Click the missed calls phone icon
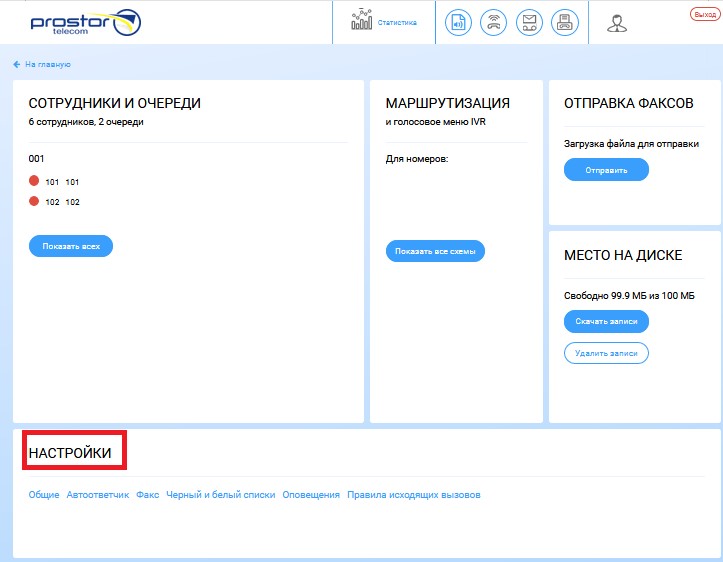The width and height of the screenshot is (723, 562). click(x=493, y=22)
